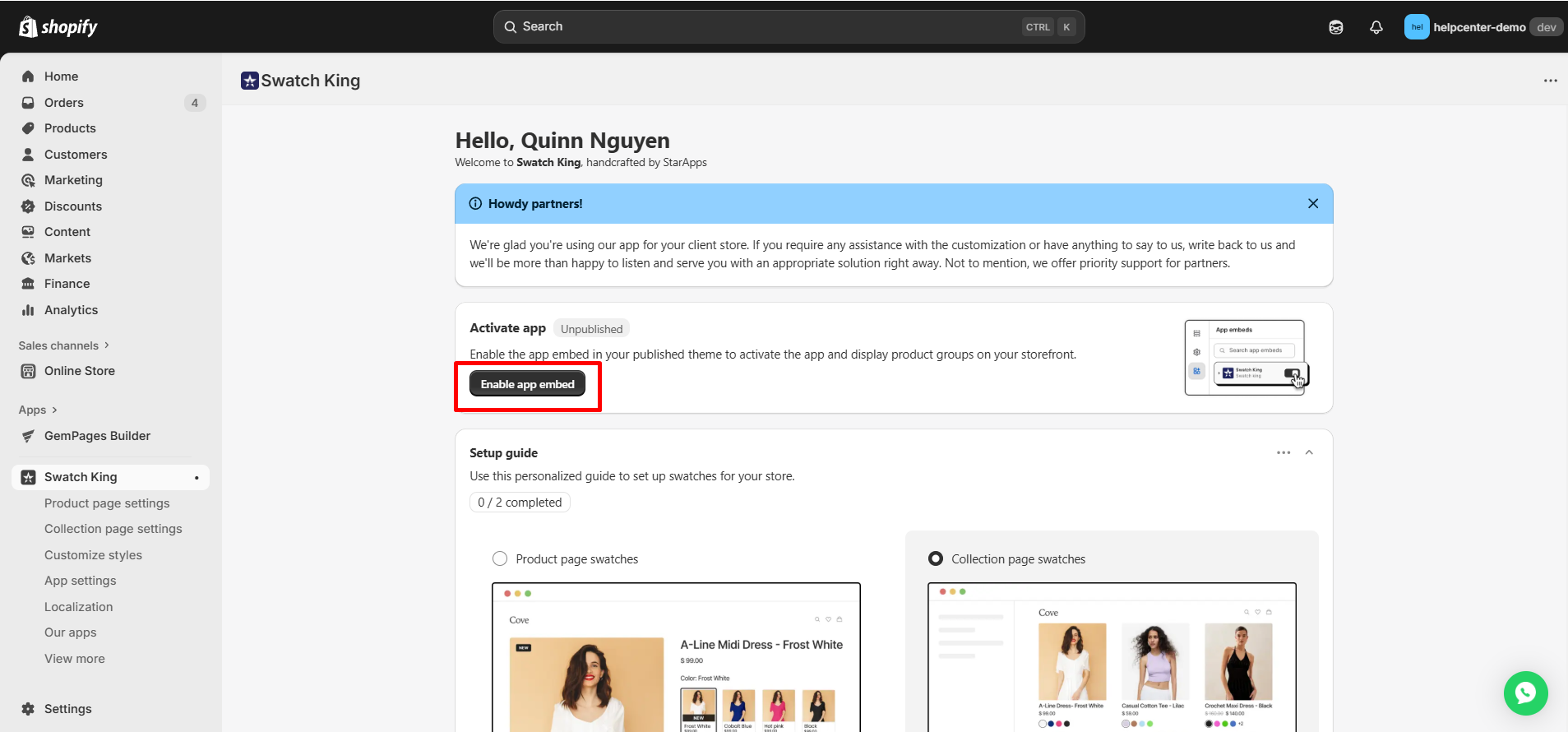Open the Sidekick assistant icon

(x=1335, y=27)
